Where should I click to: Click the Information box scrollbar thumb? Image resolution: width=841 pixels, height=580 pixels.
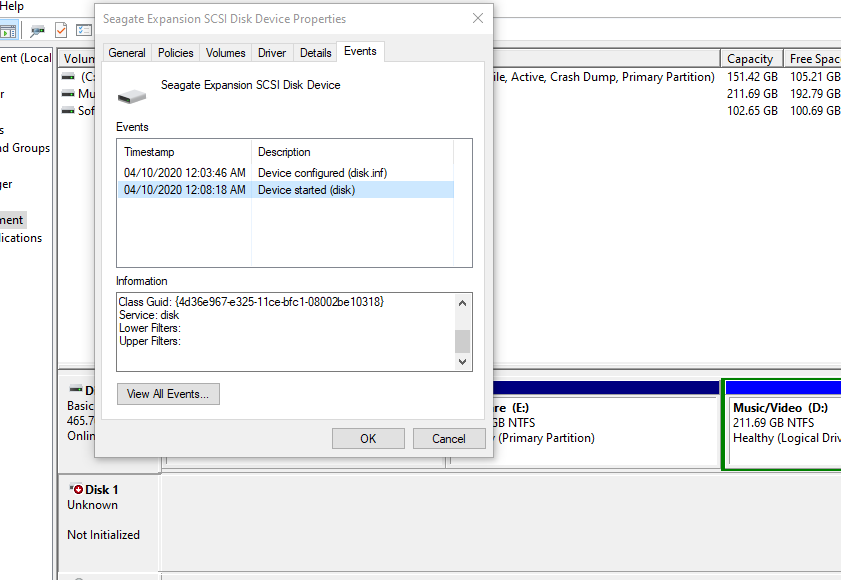pos(462,341)
